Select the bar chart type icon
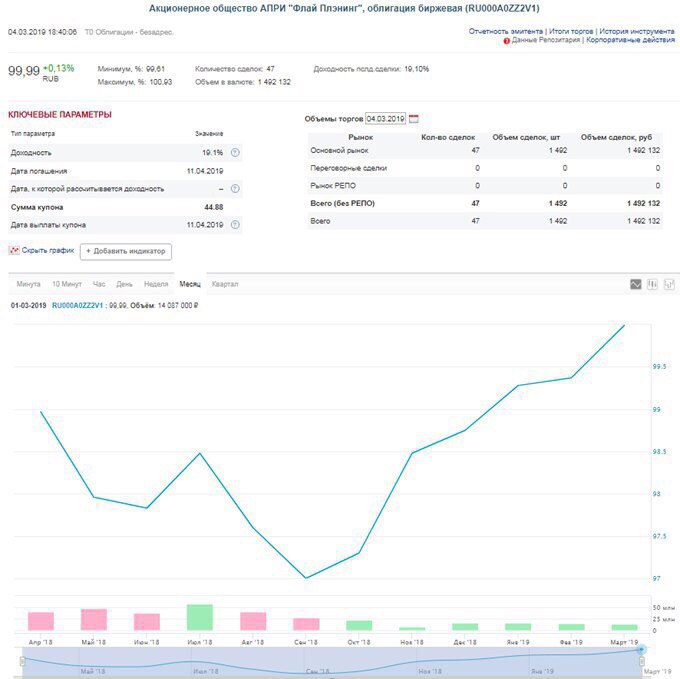 [669, 284]
